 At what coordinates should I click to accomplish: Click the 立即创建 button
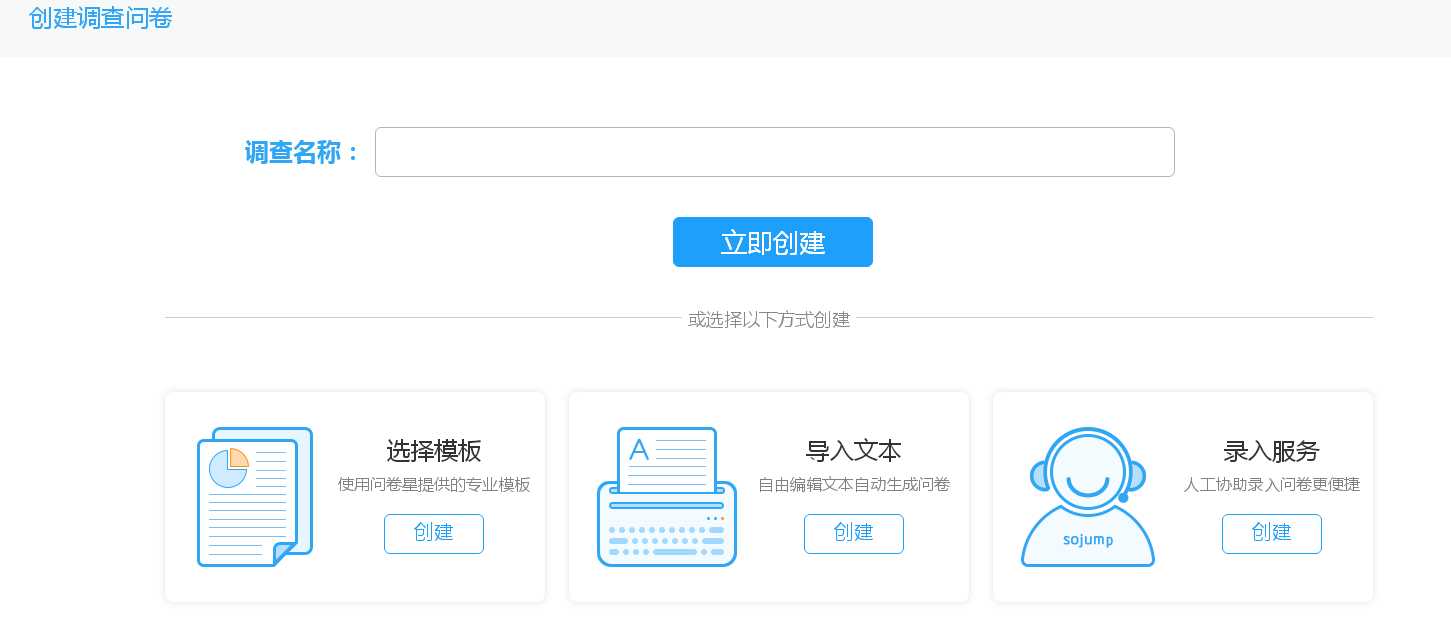point(773,242)
